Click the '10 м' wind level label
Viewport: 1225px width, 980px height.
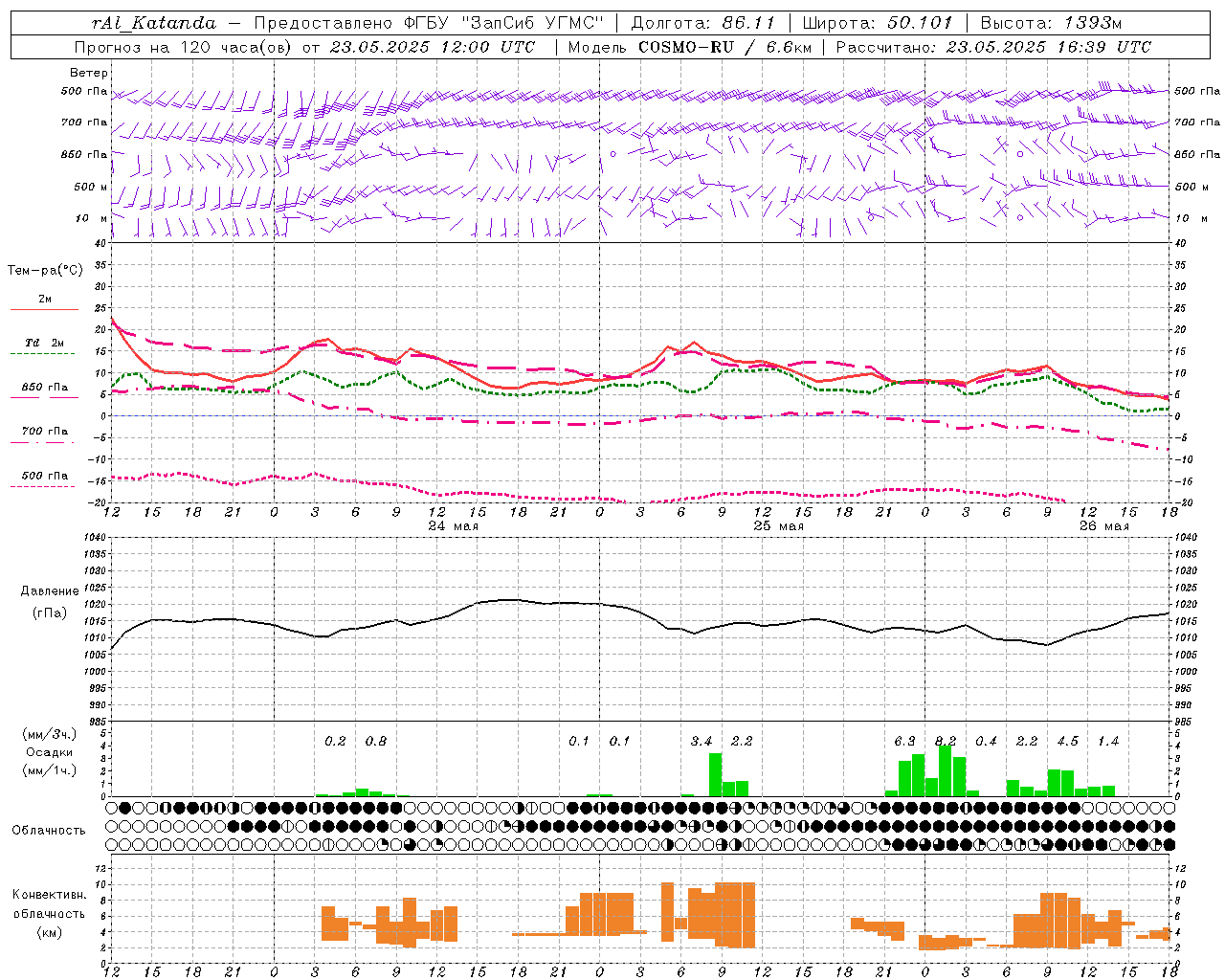(92, 218)
